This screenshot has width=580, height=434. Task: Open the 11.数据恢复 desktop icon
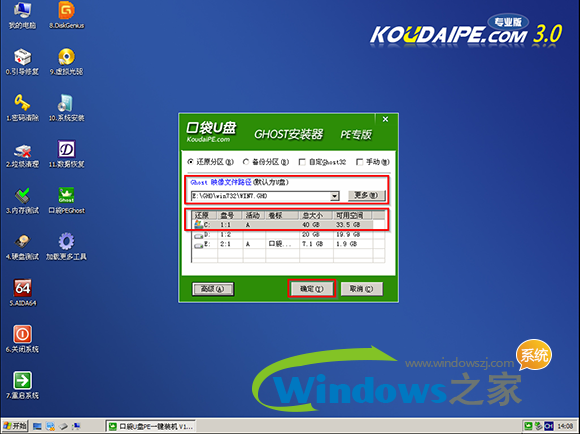coord(67,154)
